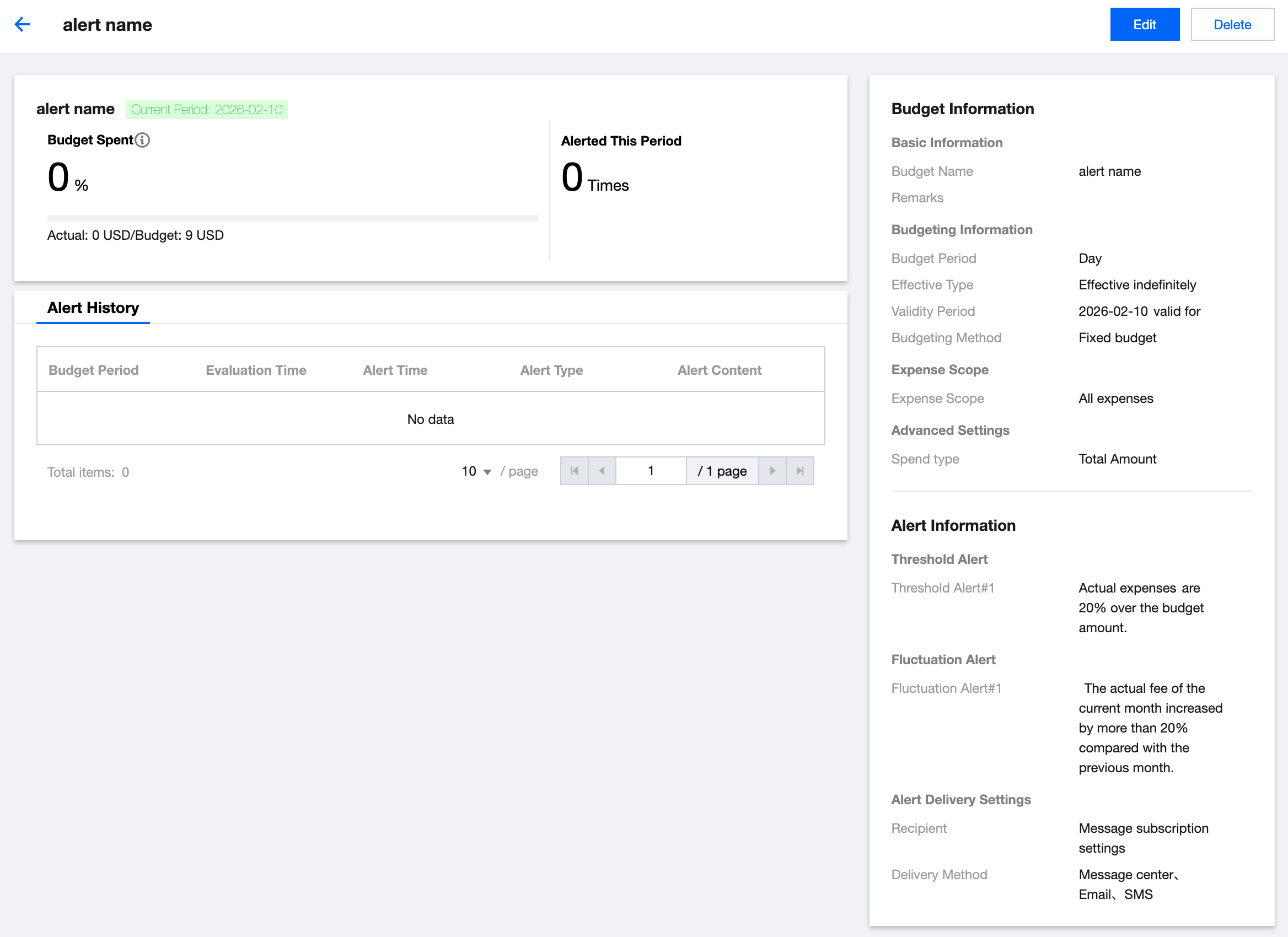
Task: Click the back arrow icon
Action: tap(22, 24)
